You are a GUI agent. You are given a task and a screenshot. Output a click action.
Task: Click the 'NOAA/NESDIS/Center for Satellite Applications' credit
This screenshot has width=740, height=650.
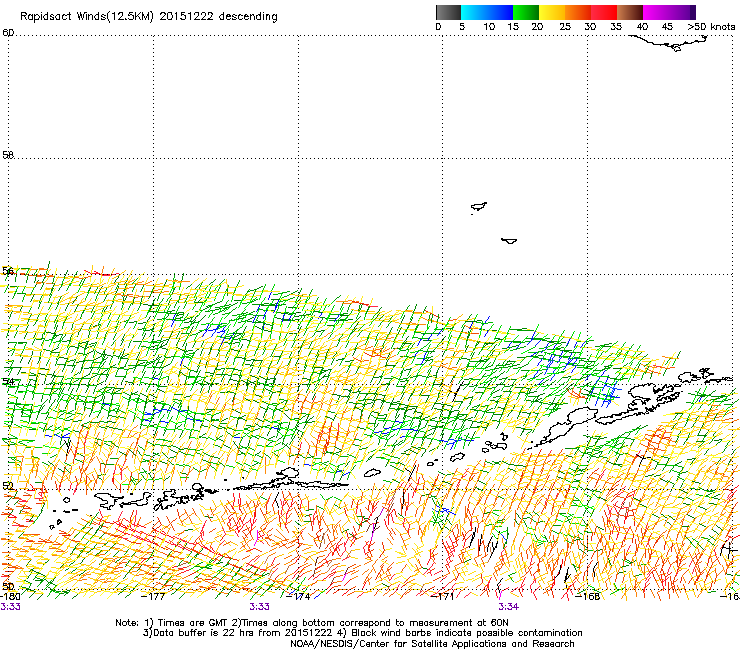click(x=432, y=644)
